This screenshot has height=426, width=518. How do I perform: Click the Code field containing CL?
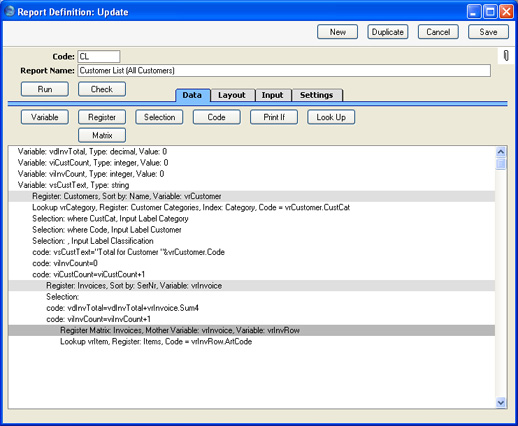coord(99,56)
